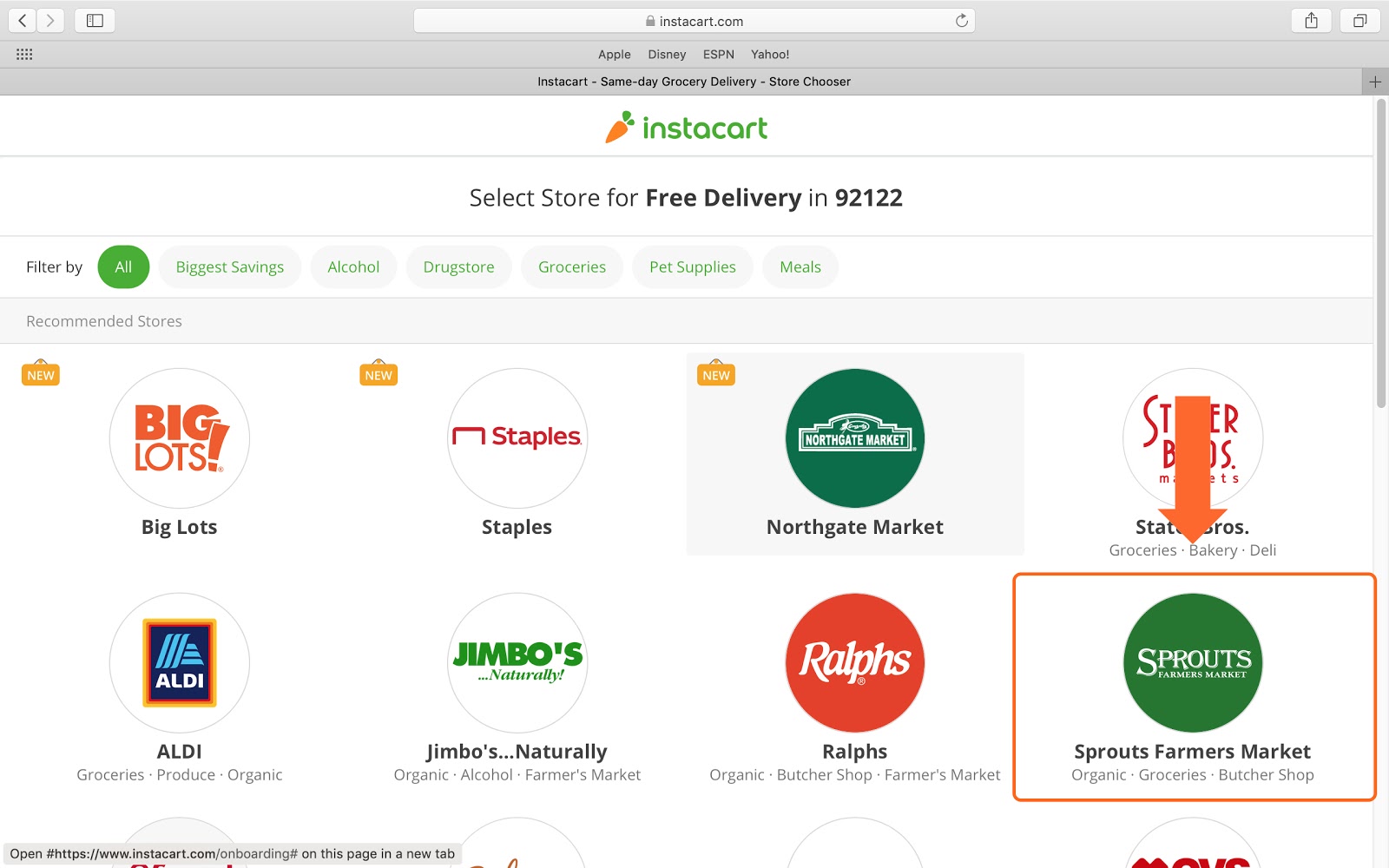1389x868 pixels.
Task: Pick the Ralphs store logo
Action: [x=855, y=663]
